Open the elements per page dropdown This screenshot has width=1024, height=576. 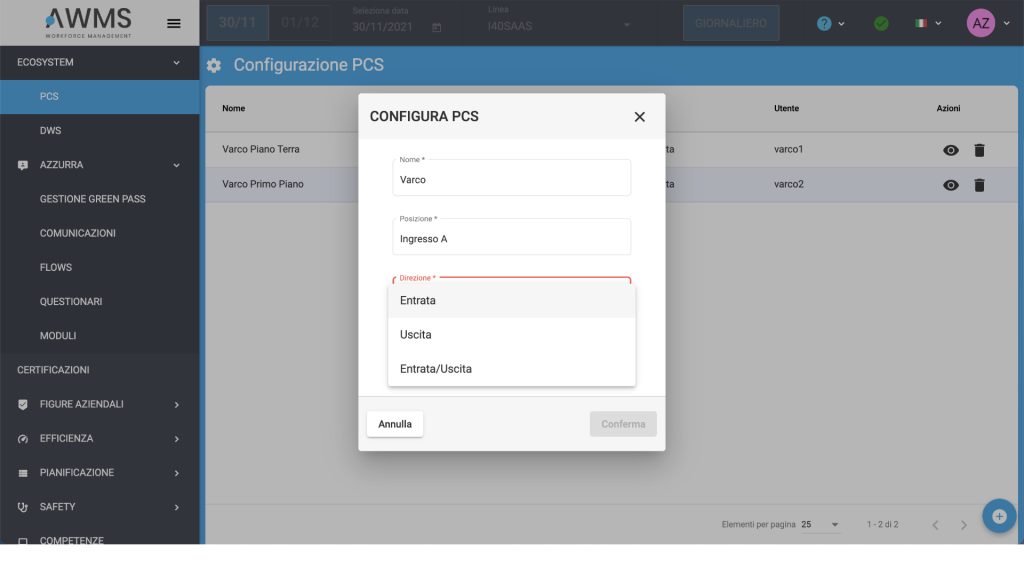click(820, 524)
